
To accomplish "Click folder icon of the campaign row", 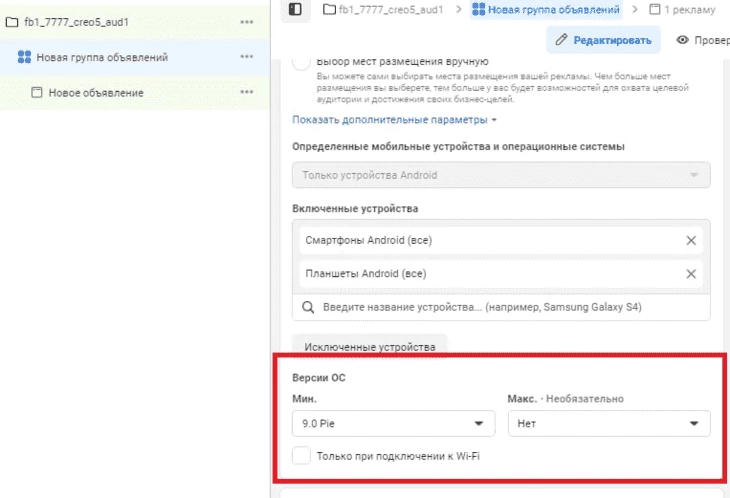I will 12,22.
